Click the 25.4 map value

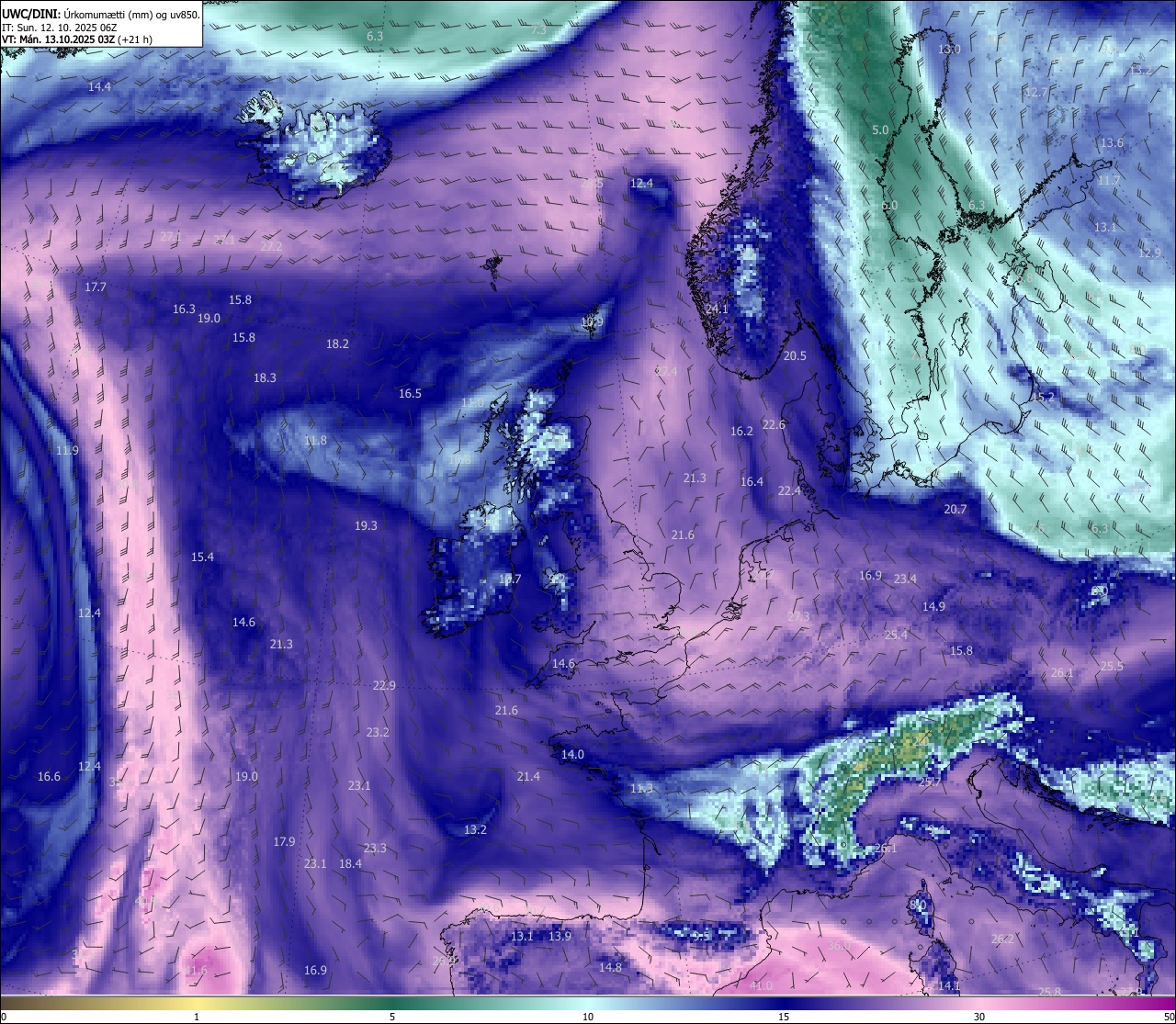896,636
